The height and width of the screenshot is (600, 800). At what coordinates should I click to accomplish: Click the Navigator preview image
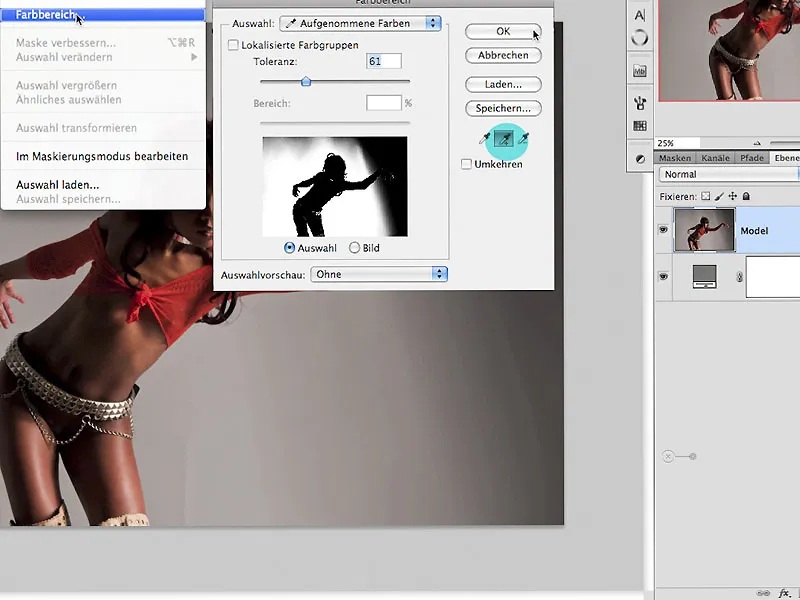pyautogui.click(x=729, y=51)
